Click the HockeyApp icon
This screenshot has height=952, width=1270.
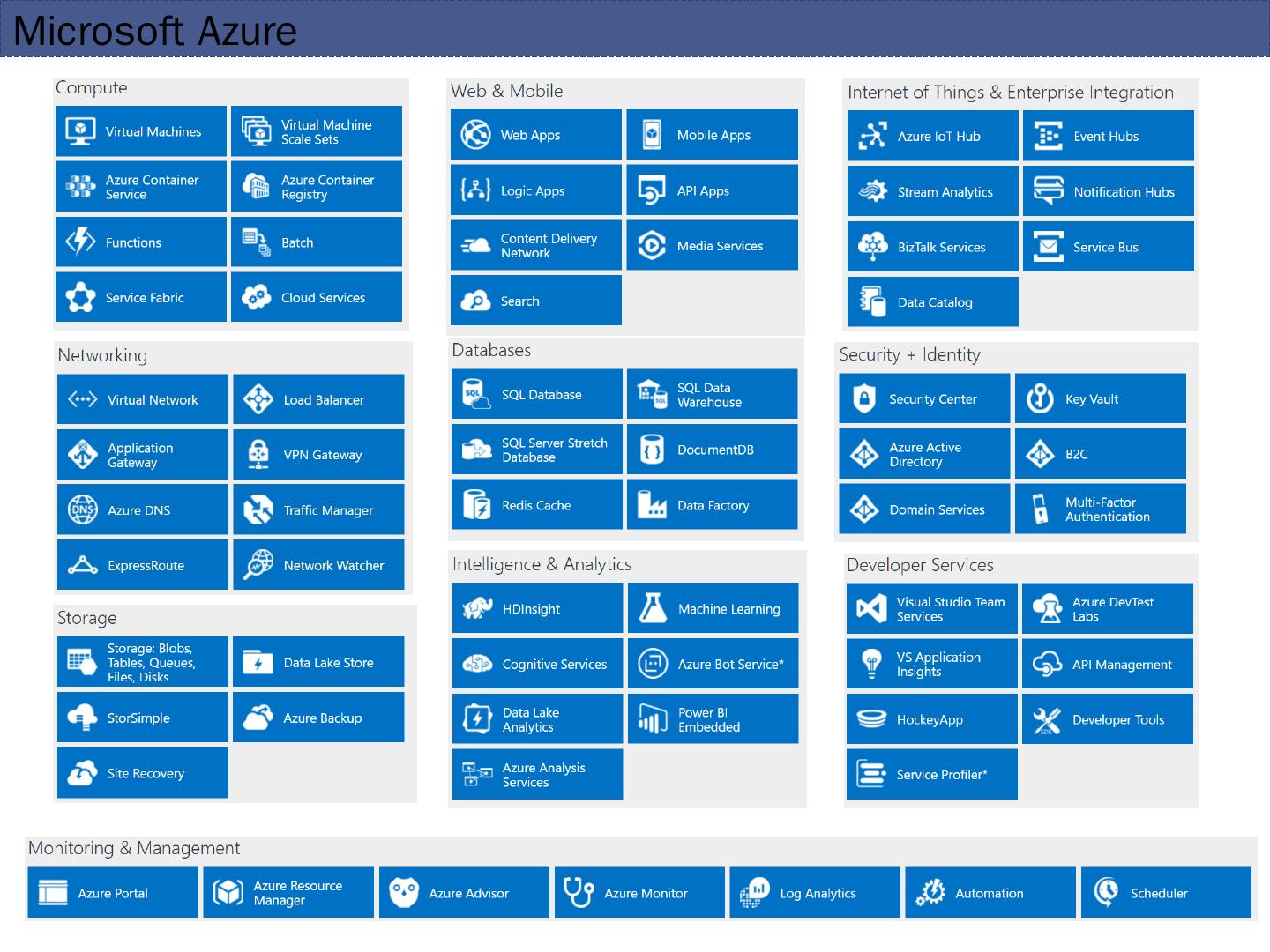pyautogui.click(x=871, y=719)
